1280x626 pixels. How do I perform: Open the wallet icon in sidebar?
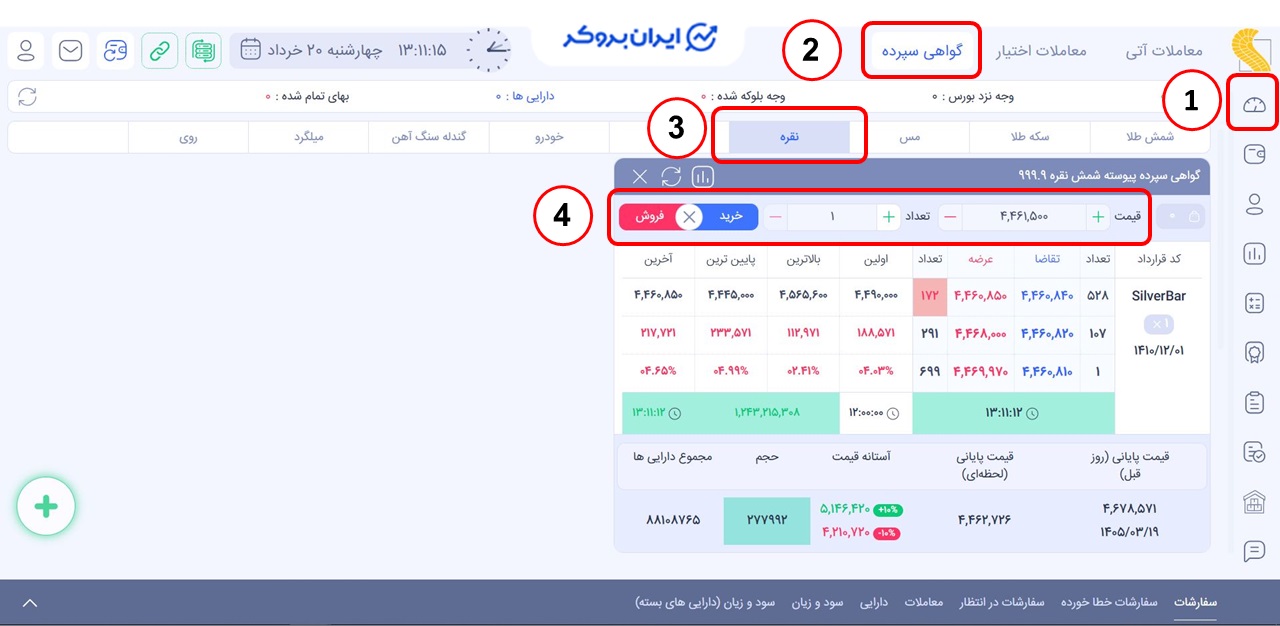coord(1254,155)
